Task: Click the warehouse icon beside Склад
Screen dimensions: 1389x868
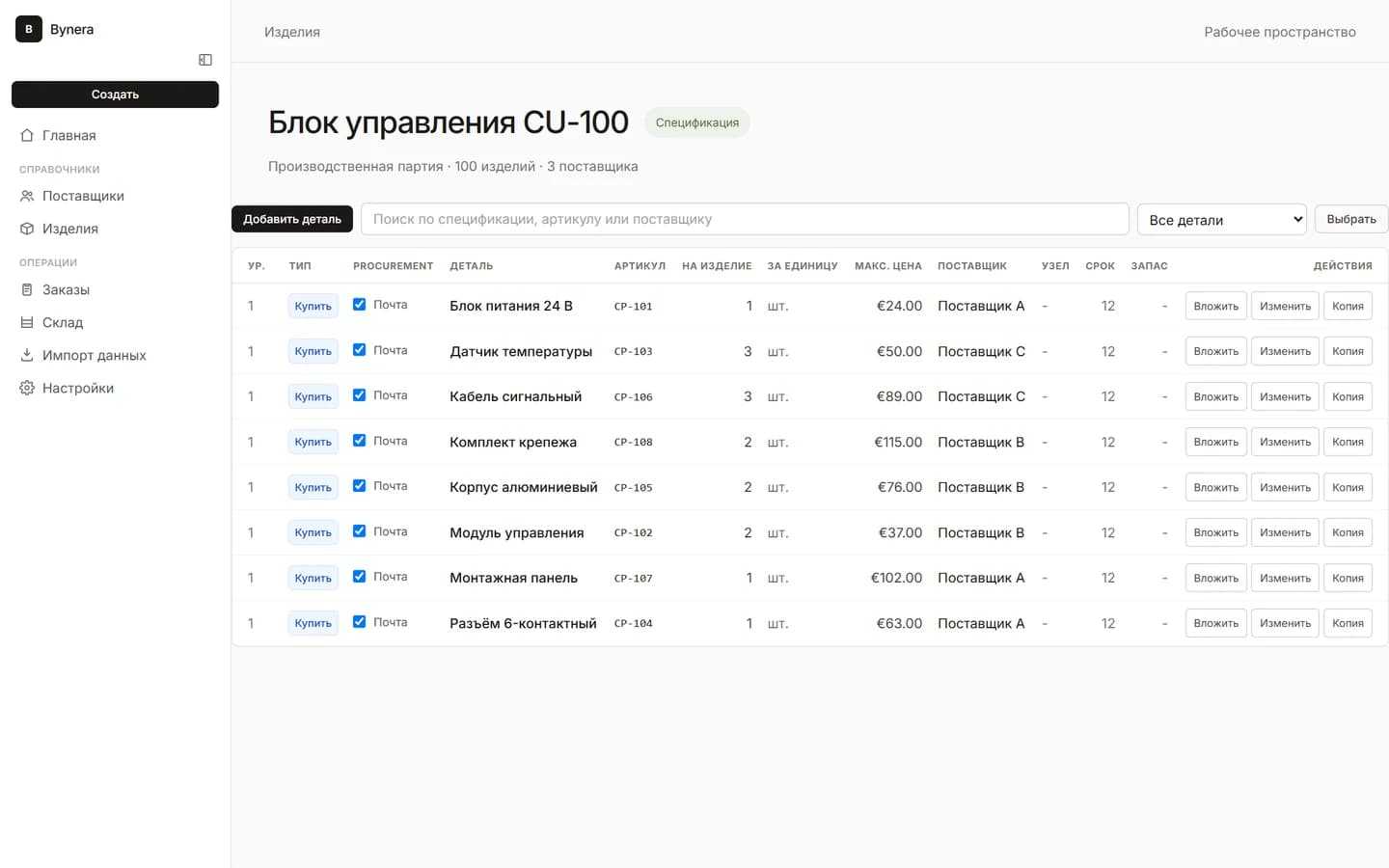Action: [x=27, y=322]
